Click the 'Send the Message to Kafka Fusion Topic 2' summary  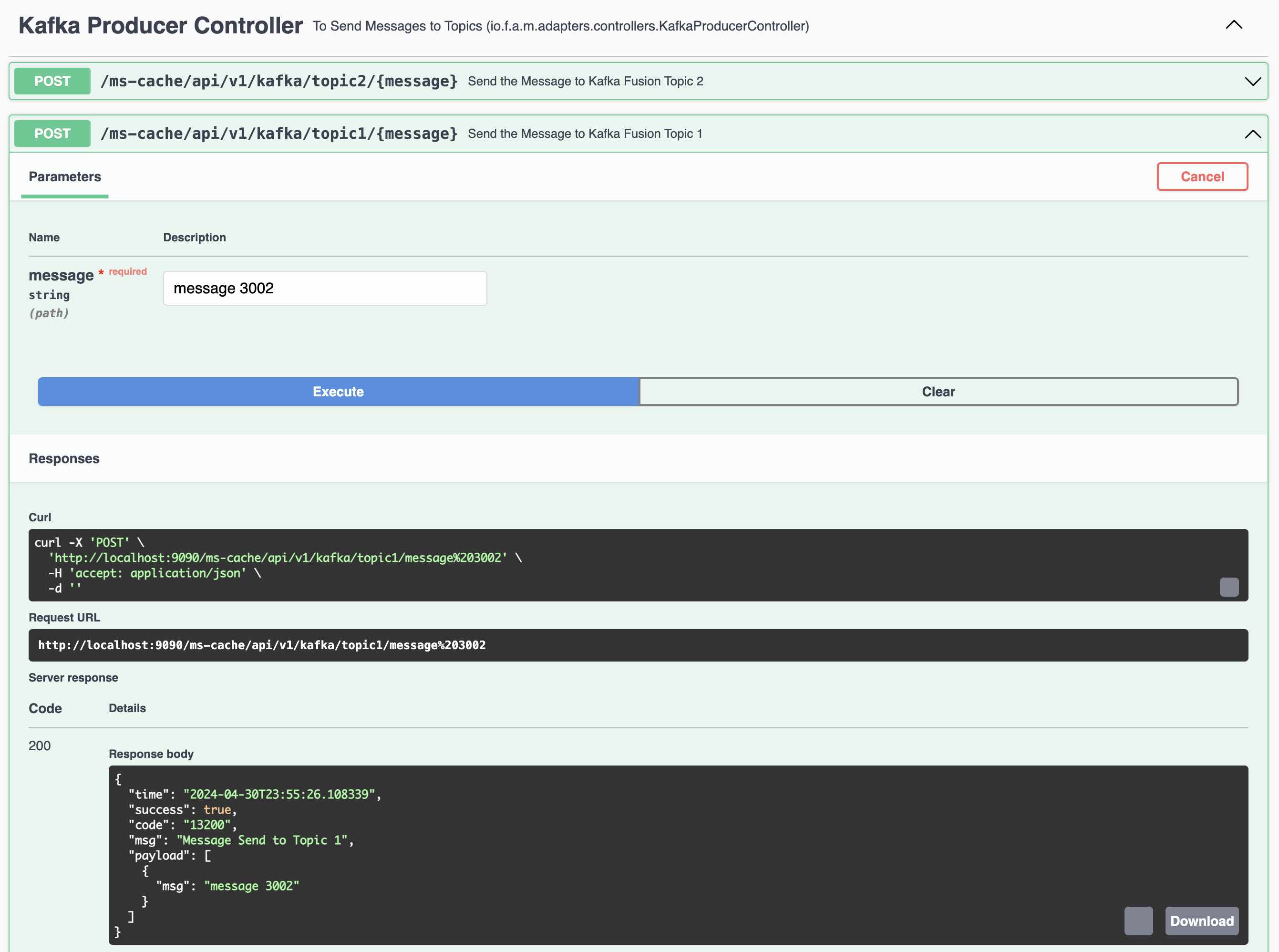pyautogui.click(x=585, y=81)
